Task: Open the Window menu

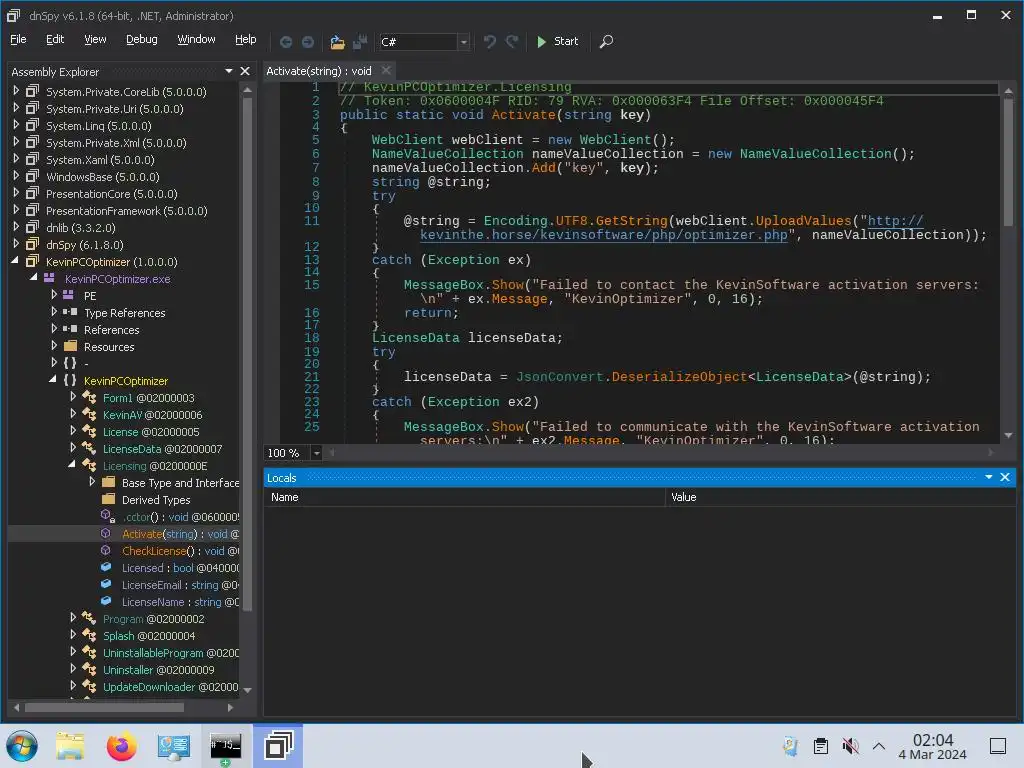Action: [x=196, y=39]
